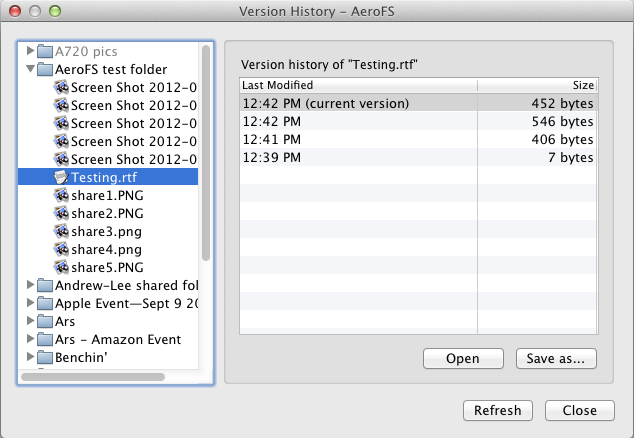634x438 pixels.
Task: Select the 12:42 PM (current version) row
Action: (x=418, y=103)
